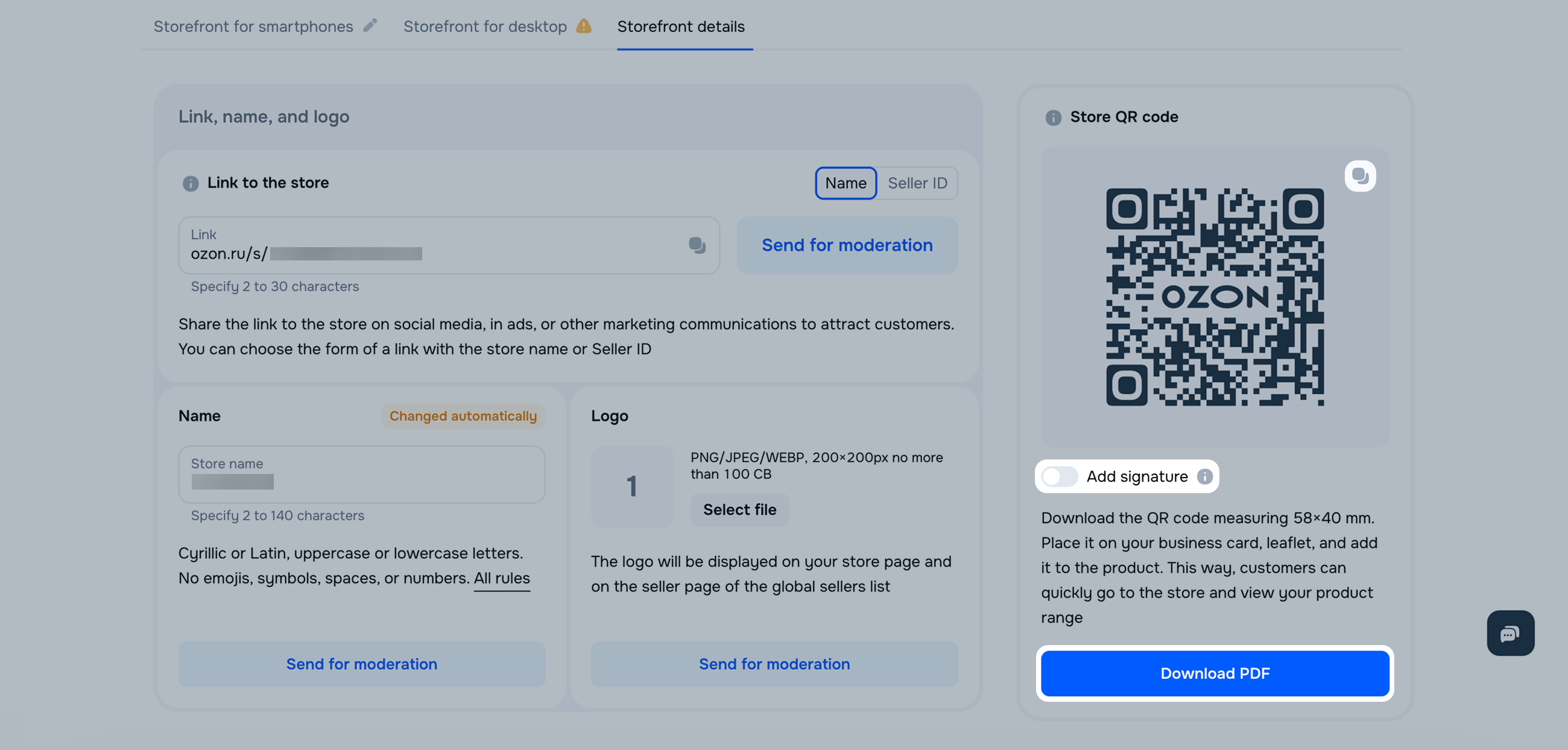Switch link format to Seller ID

tap(917, 183)
